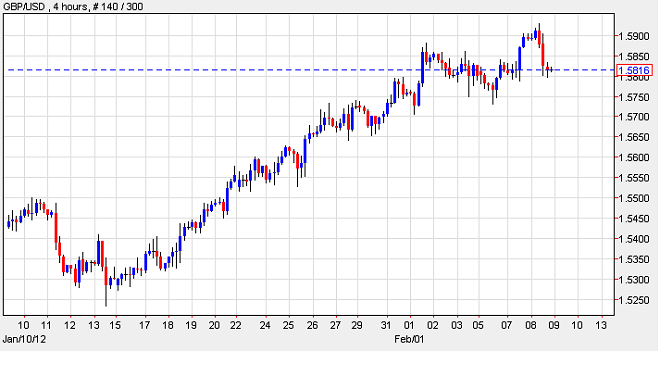Click the Jan/10/12 date label

pos(24,339)
